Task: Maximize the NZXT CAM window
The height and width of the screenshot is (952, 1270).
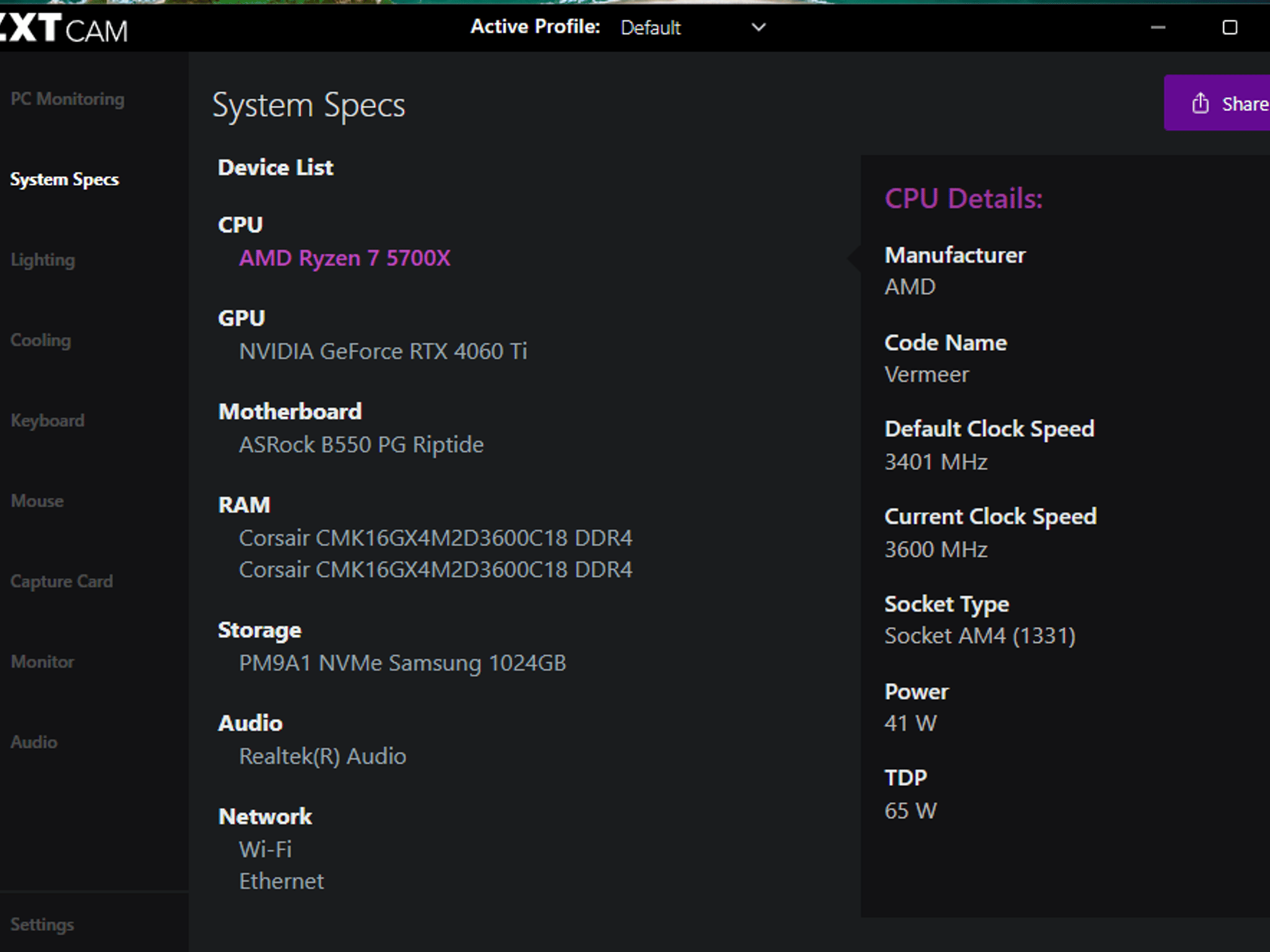Action: click(x=1230, y=27)
